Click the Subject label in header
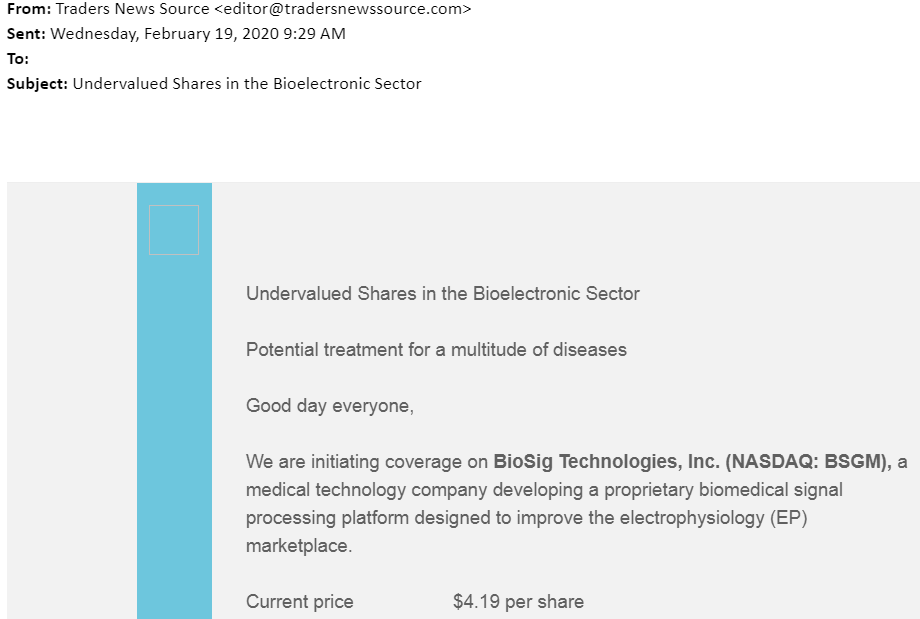 pos(37,83)
